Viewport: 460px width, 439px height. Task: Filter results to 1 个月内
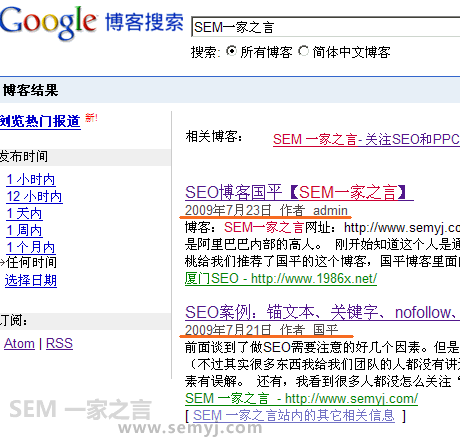click(x=31, y=247)
